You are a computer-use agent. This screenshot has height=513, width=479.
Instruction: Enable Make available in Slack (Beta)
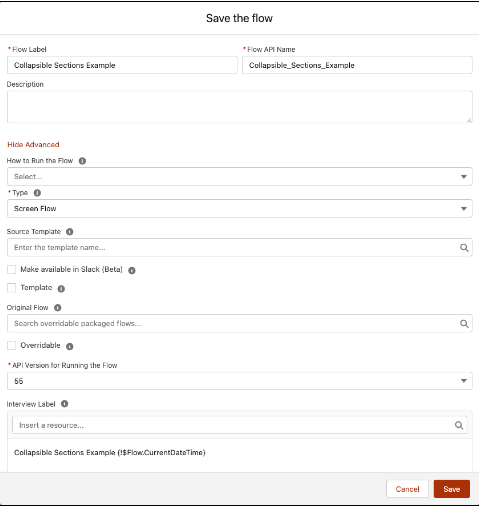pyautogui.click(x=12, y=269)
